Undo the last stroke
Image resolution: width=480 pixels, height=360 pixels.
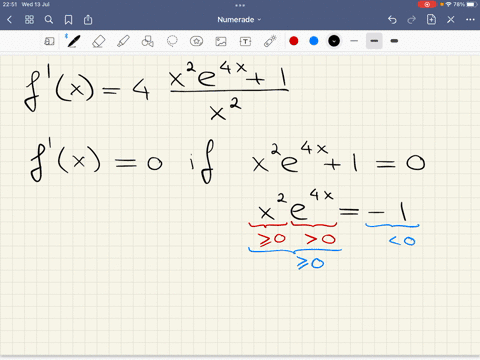click(x=392, y=20)
